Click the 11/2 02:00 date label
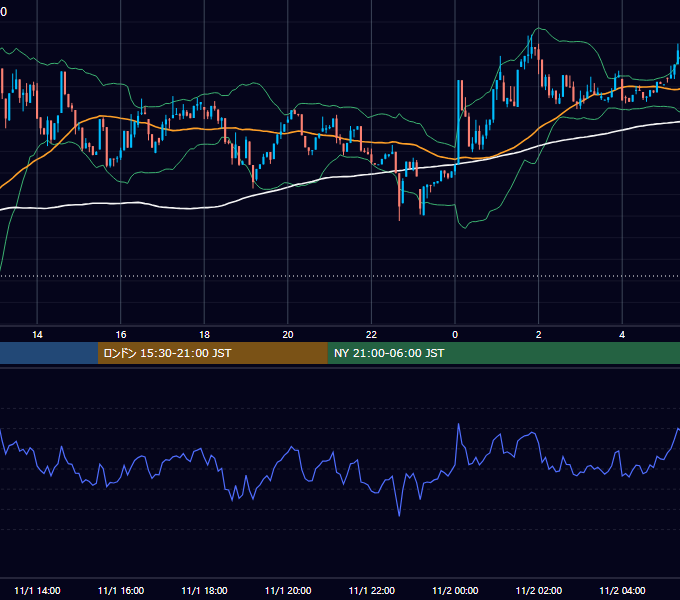Image resolution: width=680 pixels, height=600 pixels. tap(539, 590)
